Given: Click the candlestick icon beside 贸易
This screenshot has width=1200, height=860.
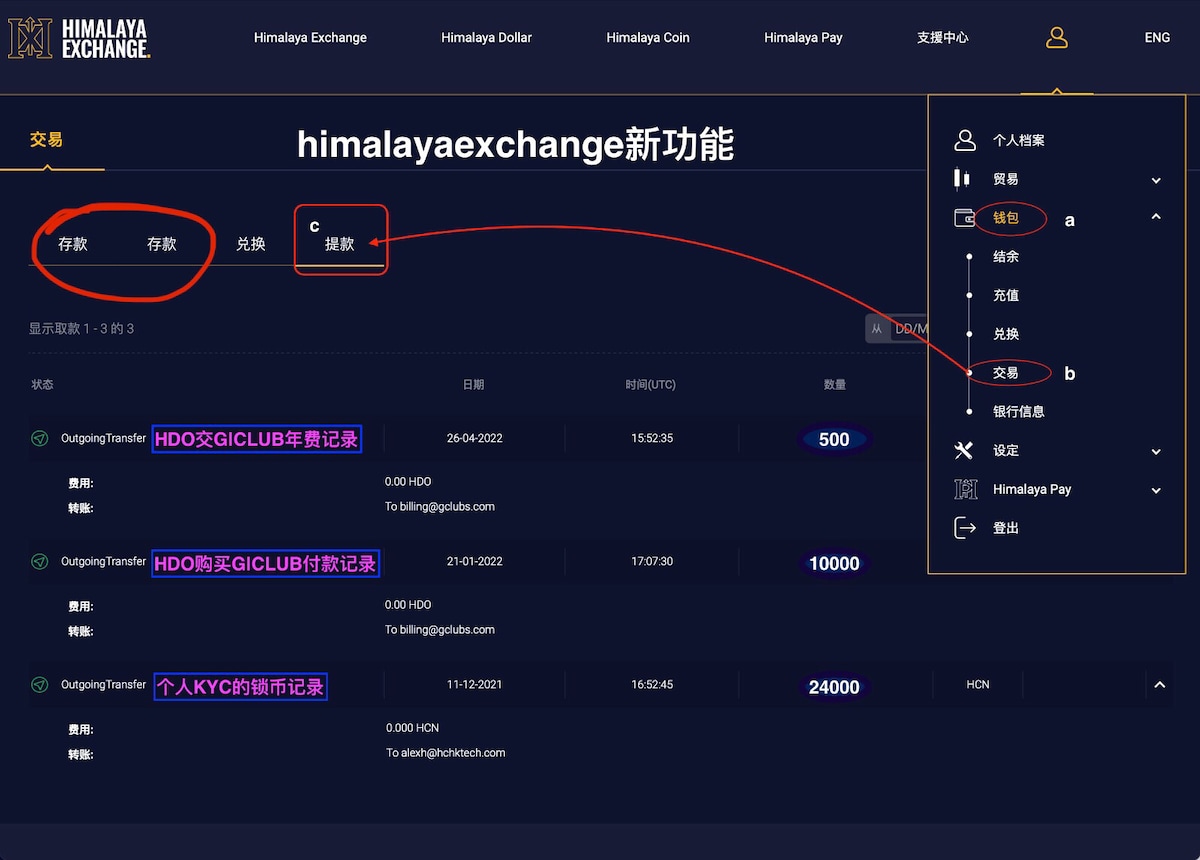Looking at the screenshot, I should point(962,179).
